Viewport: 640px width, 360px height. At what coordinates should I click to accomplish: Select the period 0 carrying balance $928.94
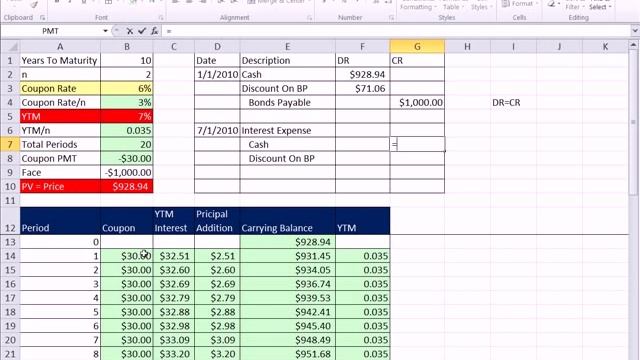tap(288, 242)
